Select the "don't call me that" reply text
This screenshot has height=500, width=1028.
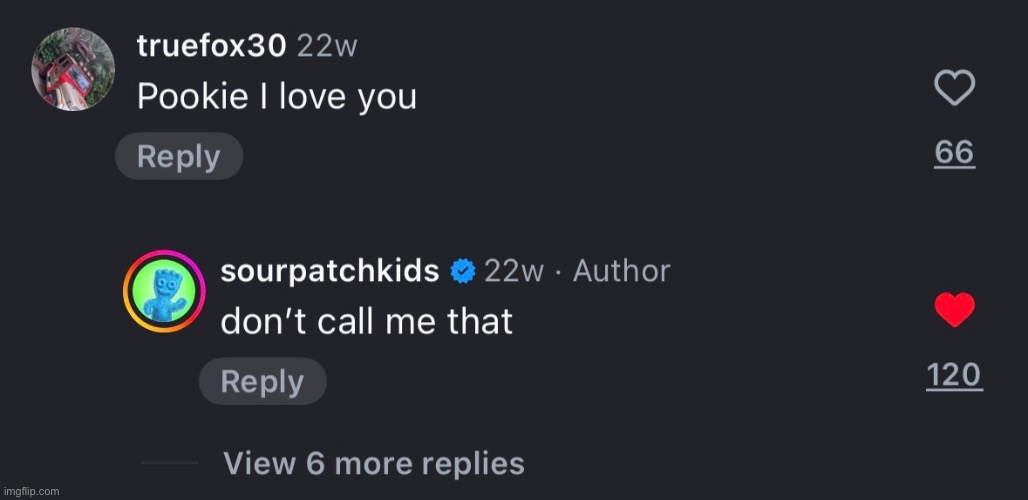point(366,321)
